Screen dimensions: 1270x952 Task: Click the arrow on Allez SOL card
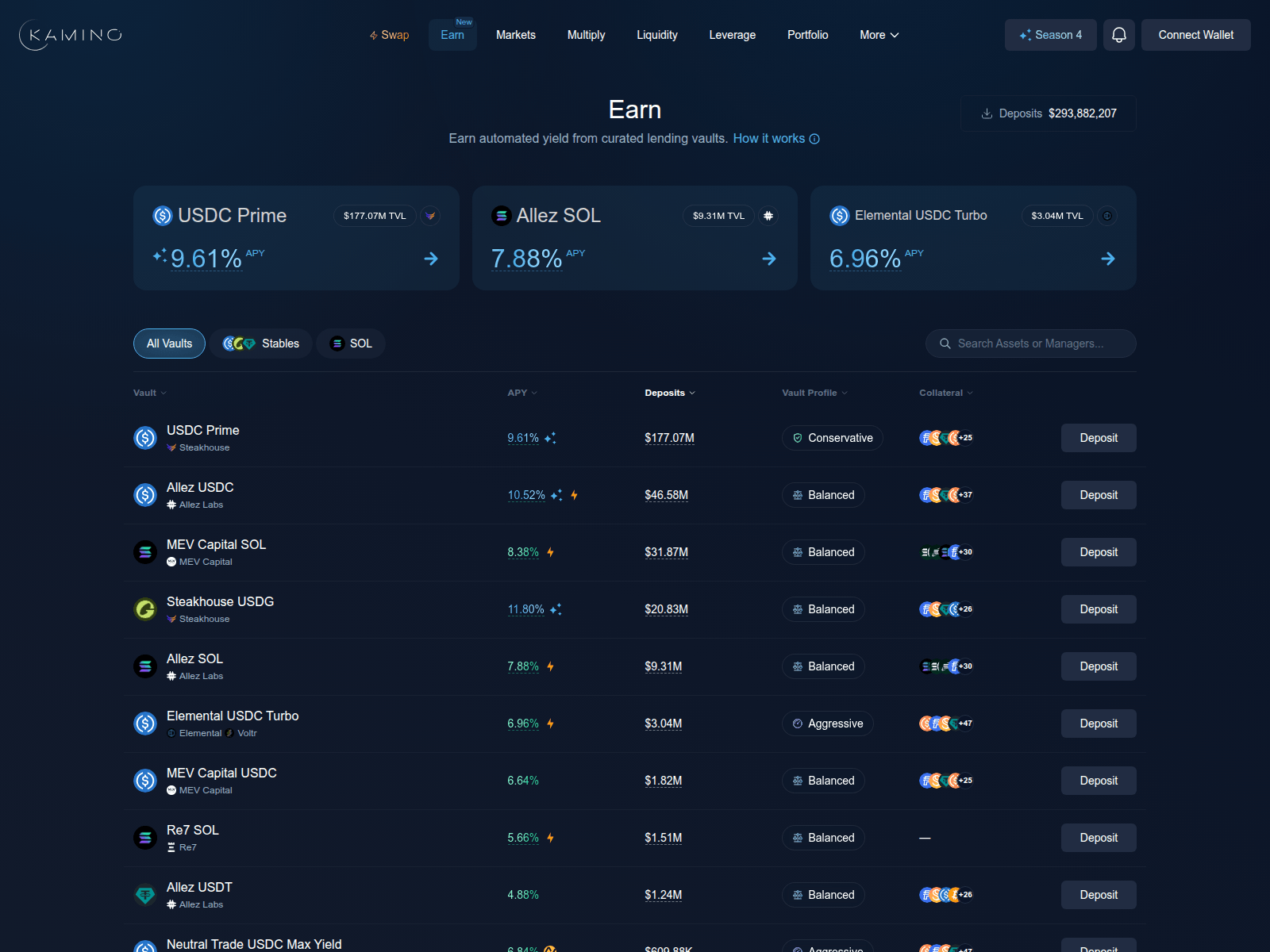click(x=769, y=259)
